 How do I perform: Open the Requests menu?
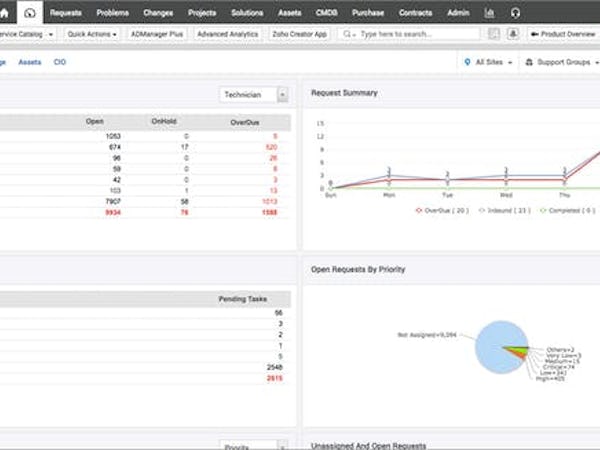pos(65,13)
